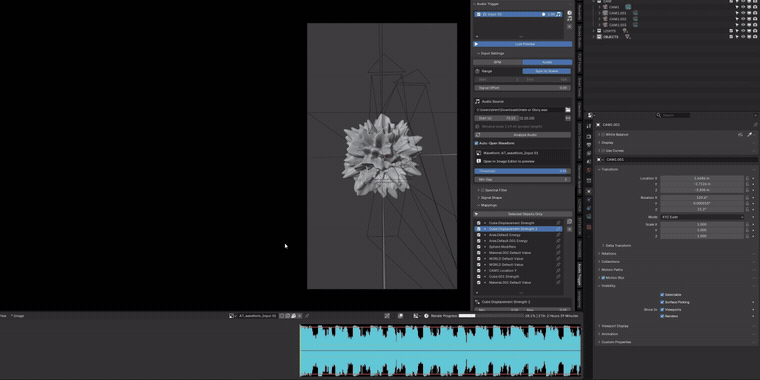
Task: Toggle the Motion Blur checkbox
Action: (603, 278)
